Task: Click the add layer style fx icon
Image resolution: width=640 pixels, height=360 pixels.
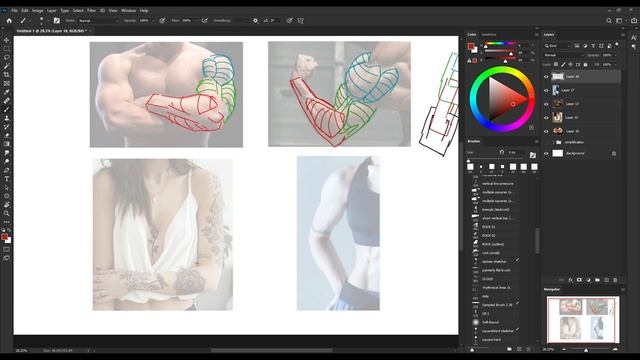Action: (x=570, y=280)
